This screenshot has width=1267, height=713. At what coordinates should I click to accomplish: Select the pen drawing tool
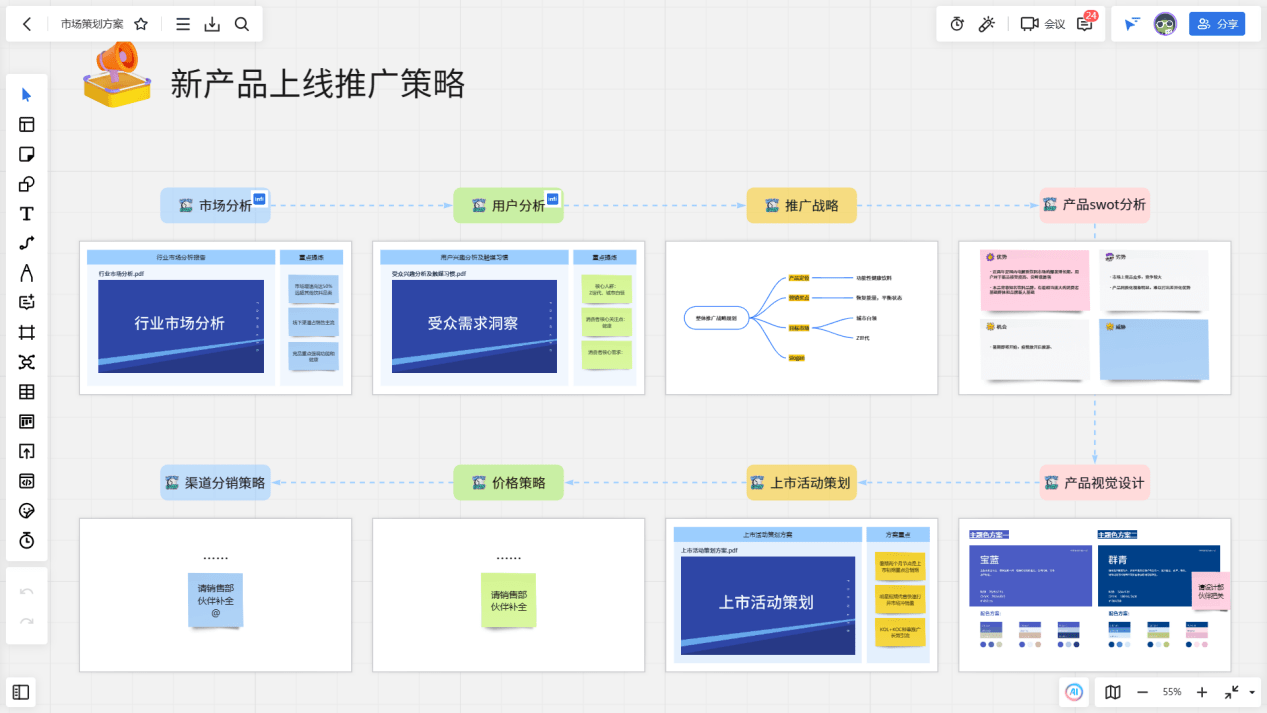pyautogui.click(x=27, y=273)
